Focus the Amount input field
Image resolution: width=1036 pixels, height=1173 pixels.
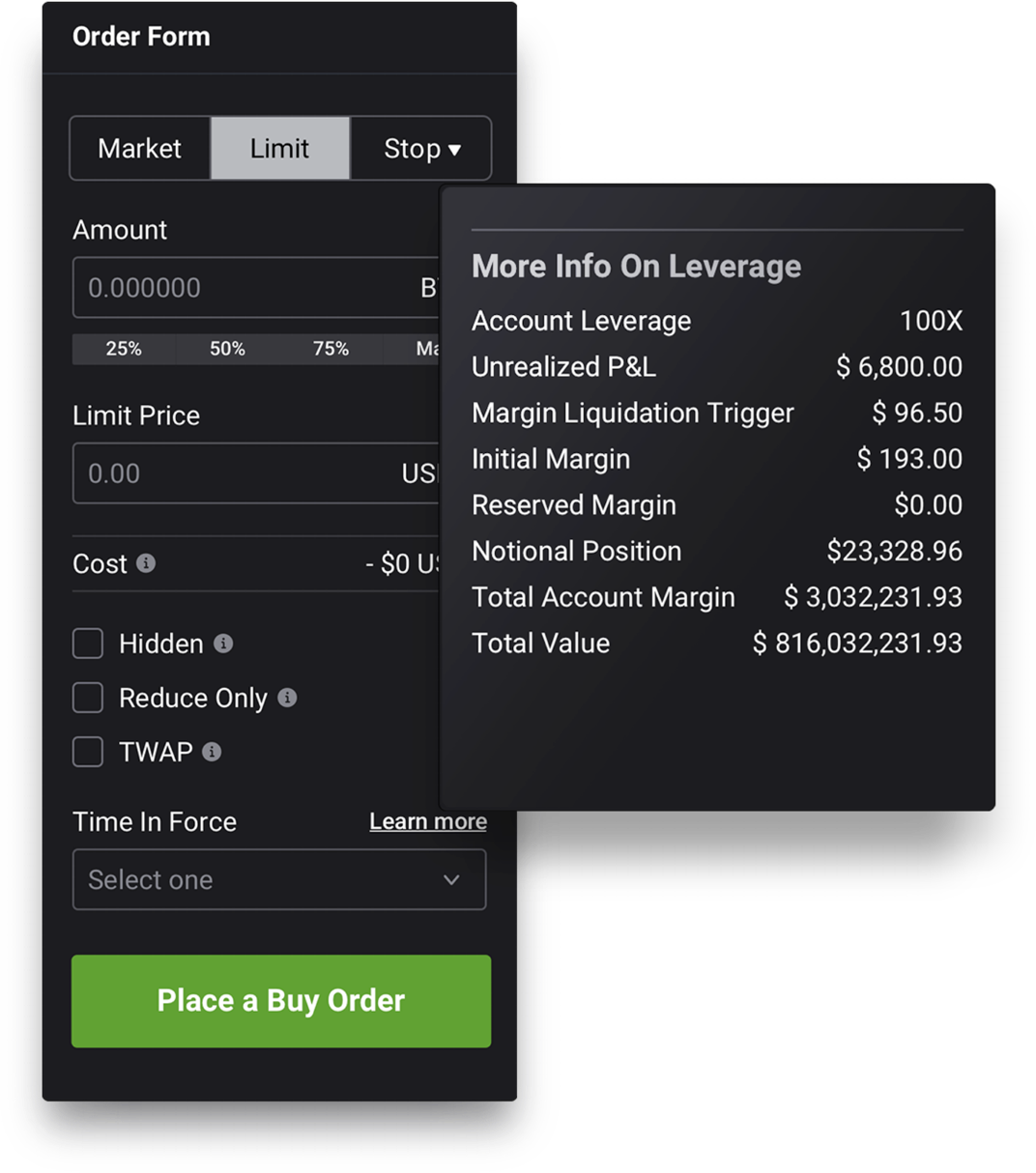click(x=256, y=287)
